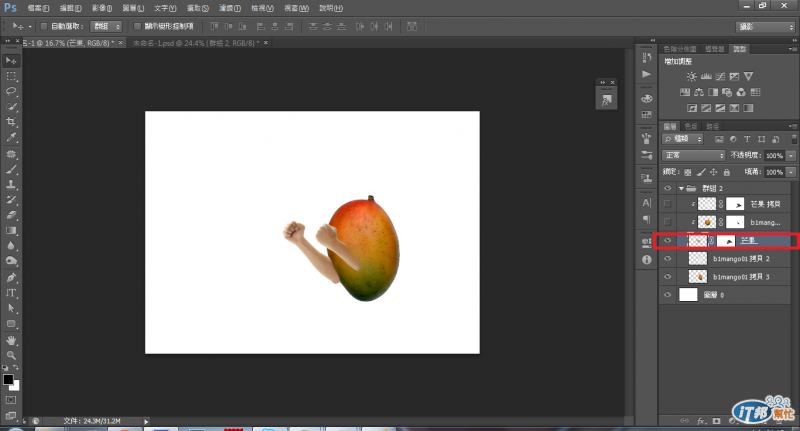800x431 pixels.
Task: Hide the 芒果 layer
Action: [667, 240]
